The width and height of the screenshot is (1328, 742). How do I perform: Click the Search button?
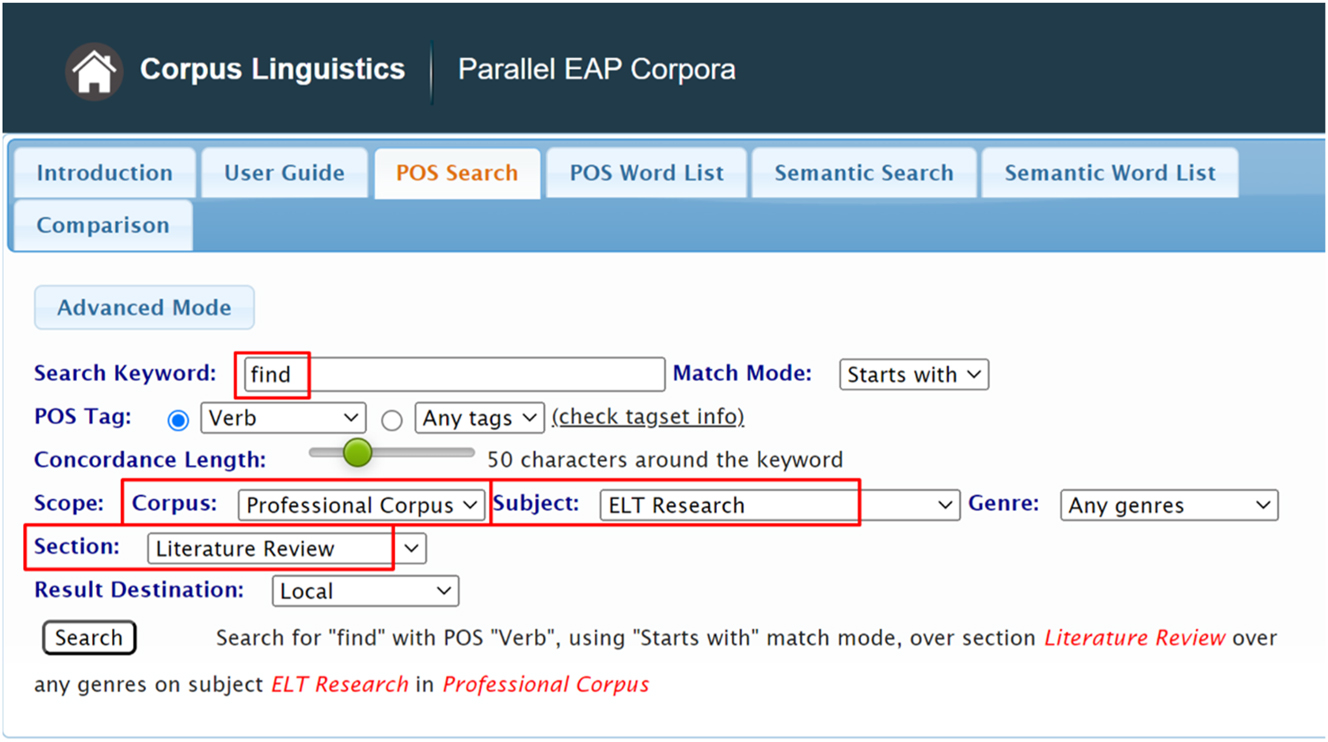(89, 638)
